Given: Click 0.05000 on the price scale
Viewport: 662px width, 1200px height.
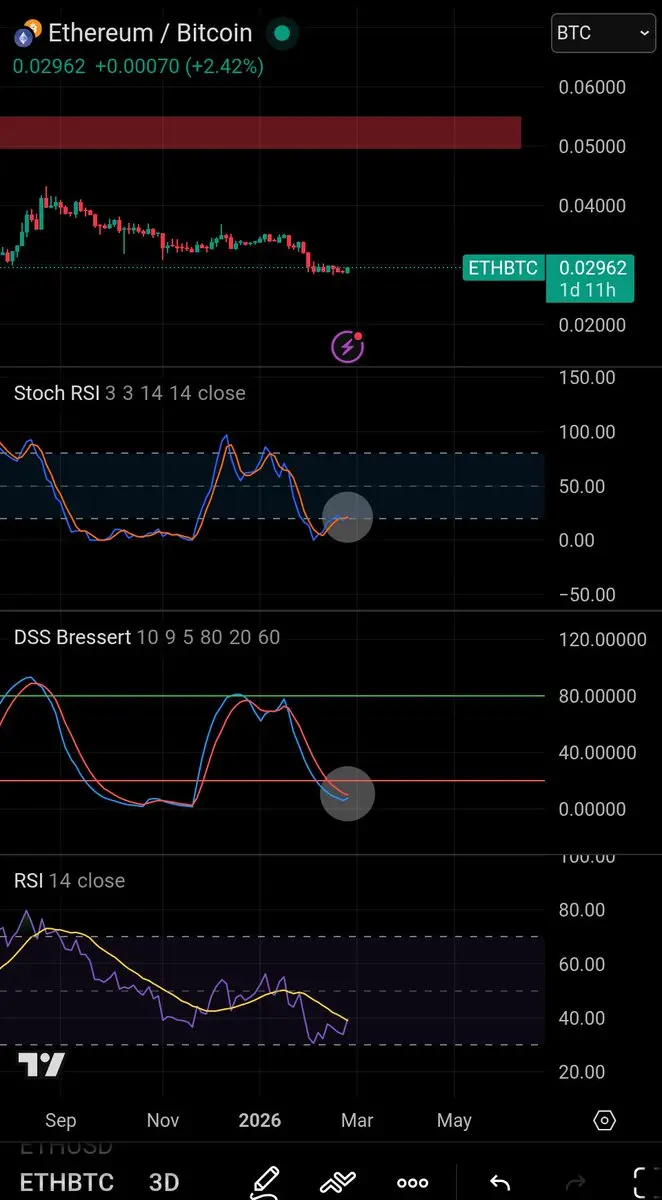Looking at the screenshot, I should coord(592,146).
